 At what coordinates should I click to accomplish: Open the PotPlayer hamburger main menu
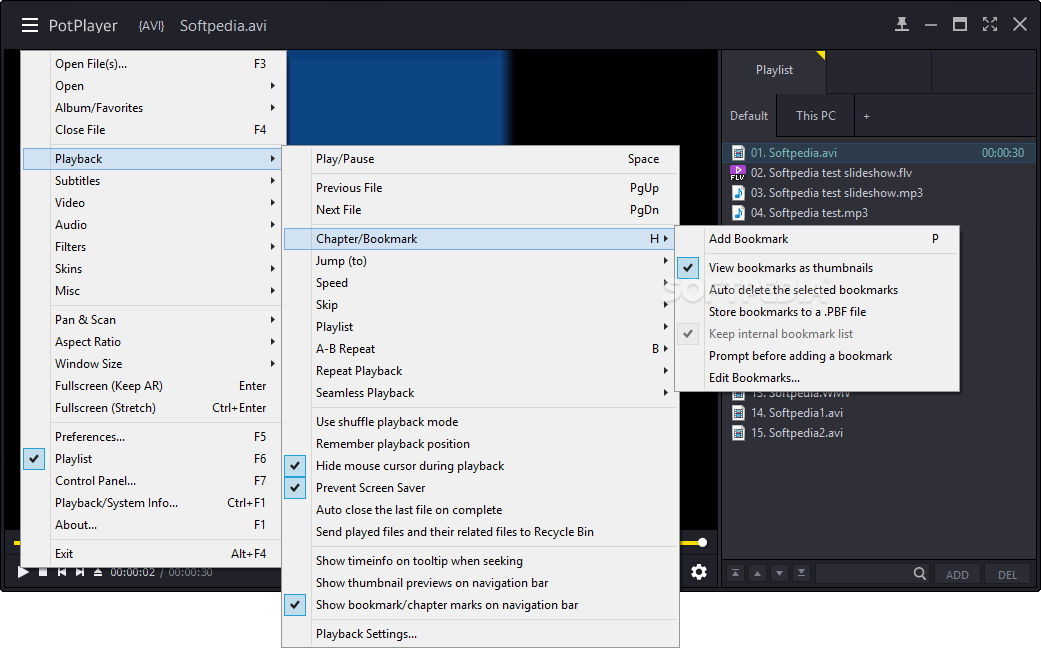[30, 25]
